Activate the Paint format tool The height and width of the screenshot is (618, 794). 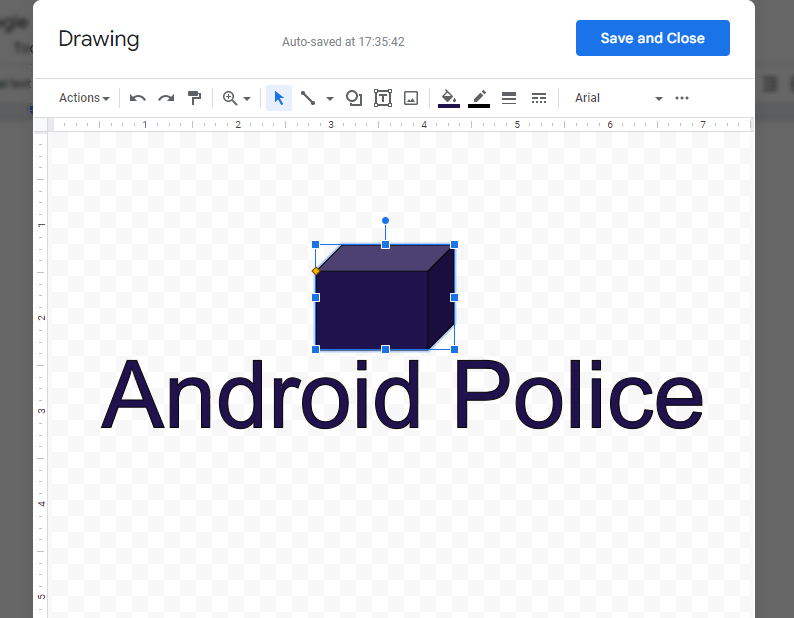[x=194, y=98]
